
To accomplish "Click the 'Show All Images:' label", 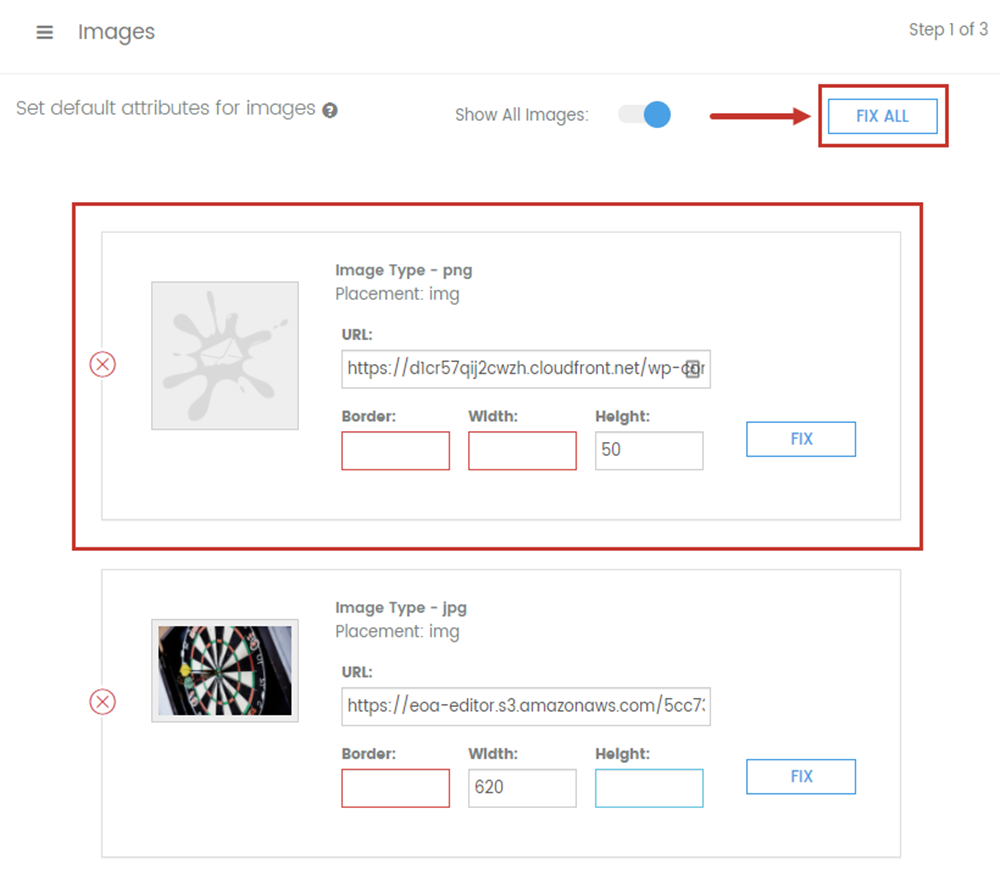I will click(522, 115).
